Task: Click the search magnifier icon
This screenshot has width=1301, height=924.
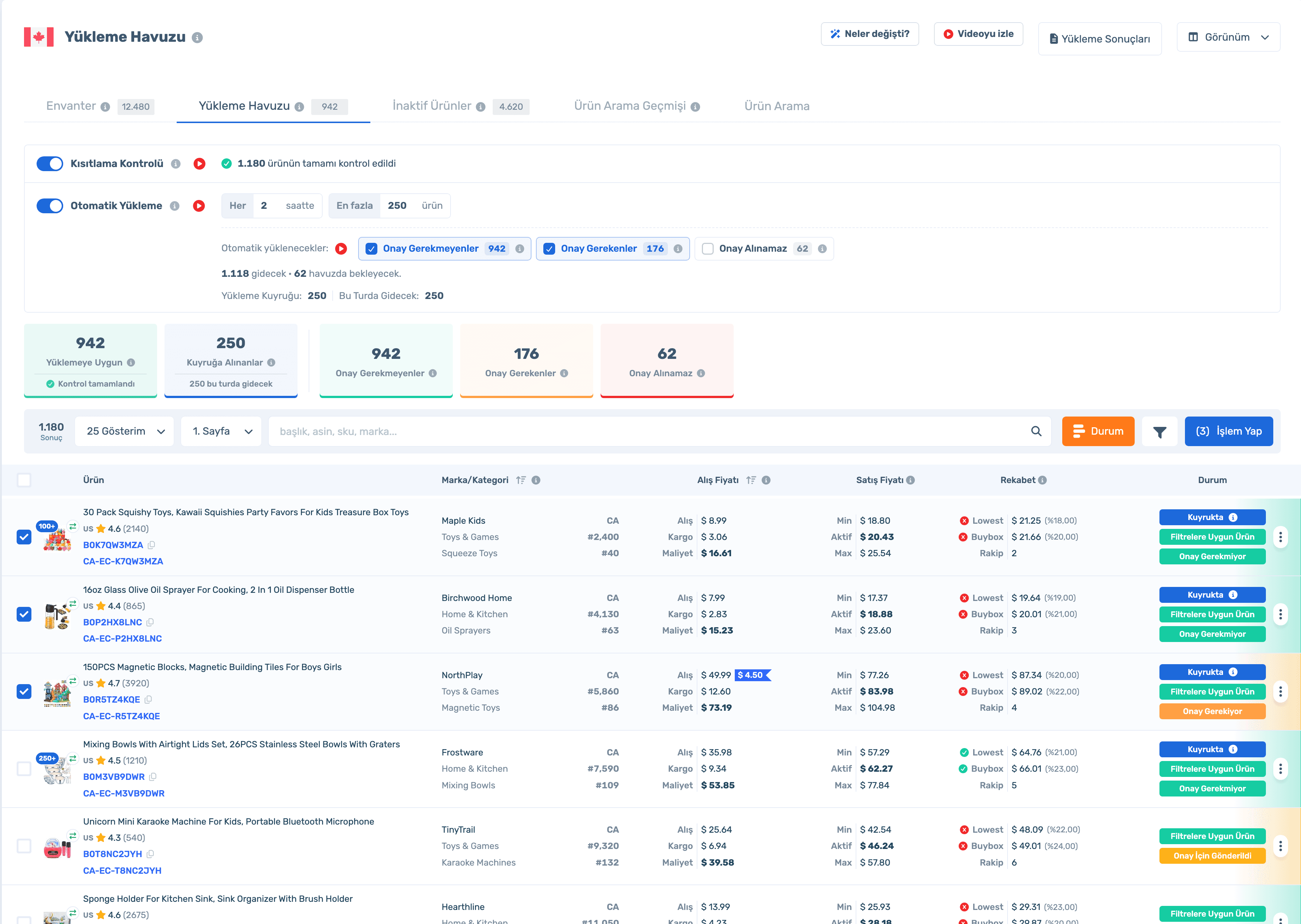Action: click(x=1036, y=431)
